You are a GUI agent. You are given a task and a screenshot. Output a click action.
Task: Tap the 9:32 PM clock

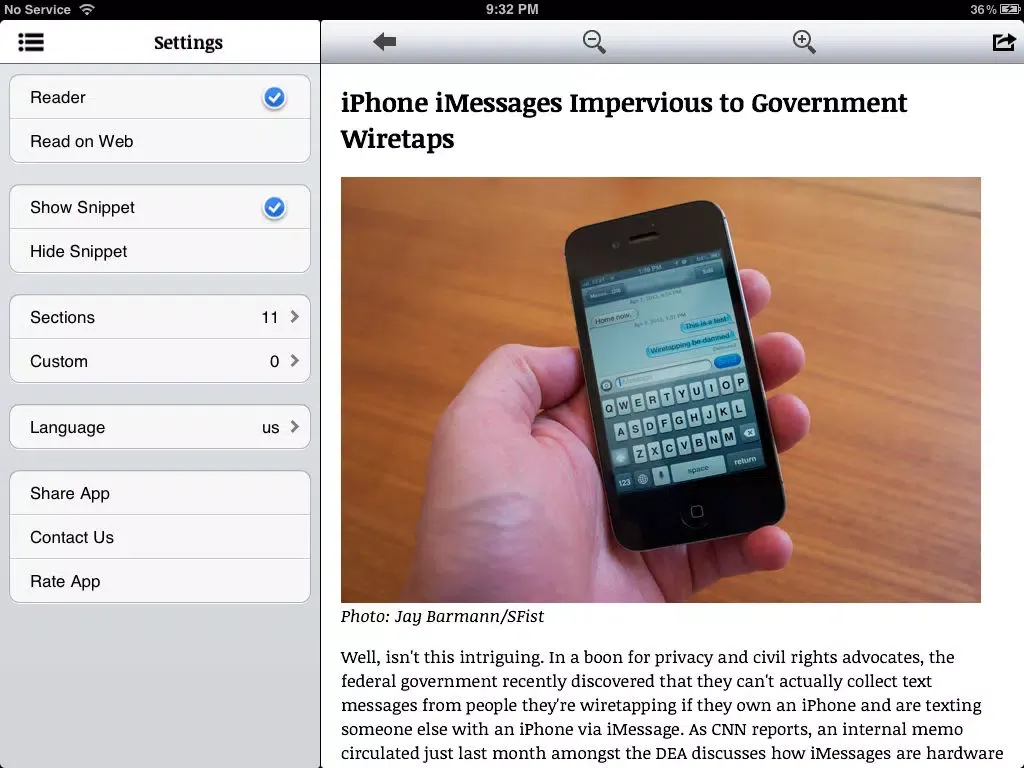tap(512, 9)
